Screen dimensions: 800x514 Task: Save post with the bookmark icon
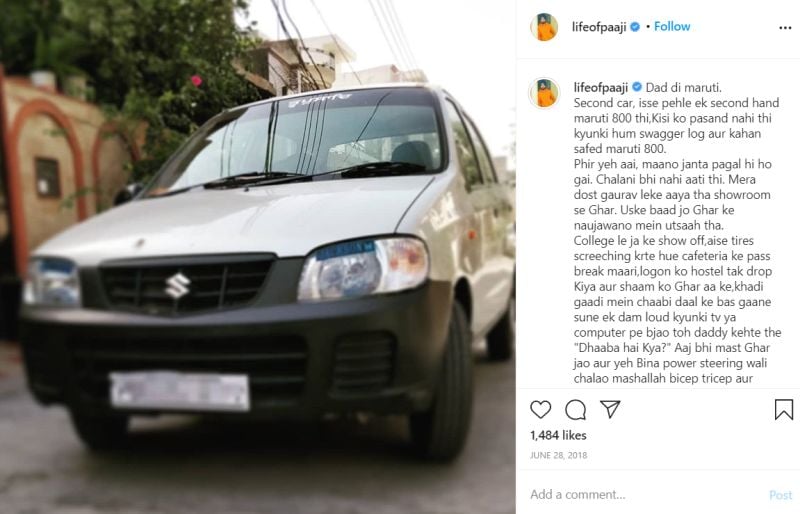(x=784, y=409)
